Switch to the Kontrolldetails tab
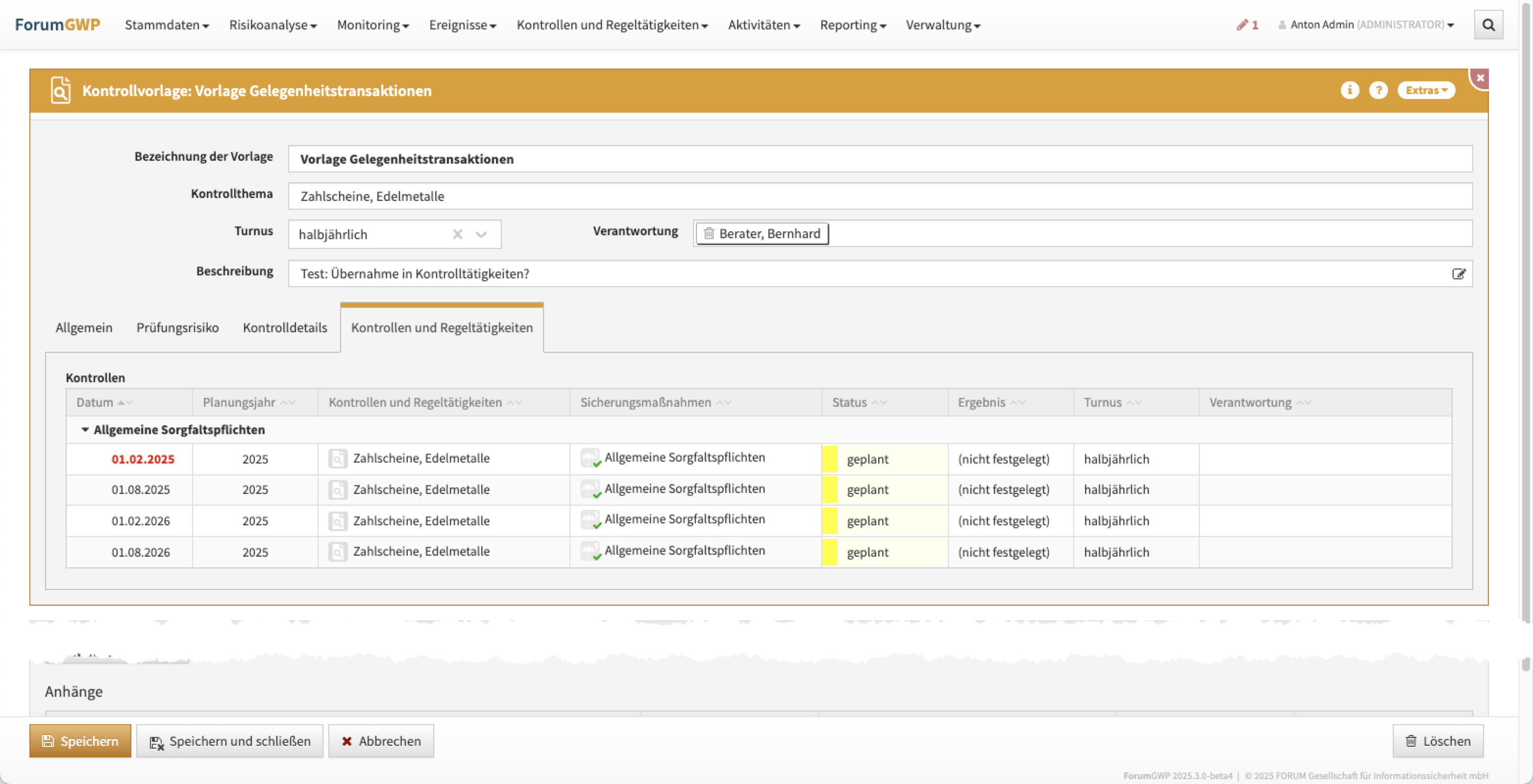 [x=284, y=328]
